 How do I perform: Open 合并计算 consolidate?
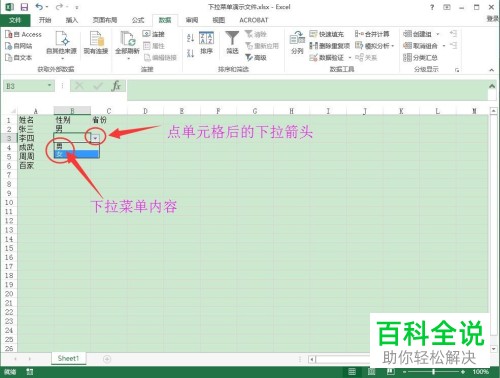point(372,34)
